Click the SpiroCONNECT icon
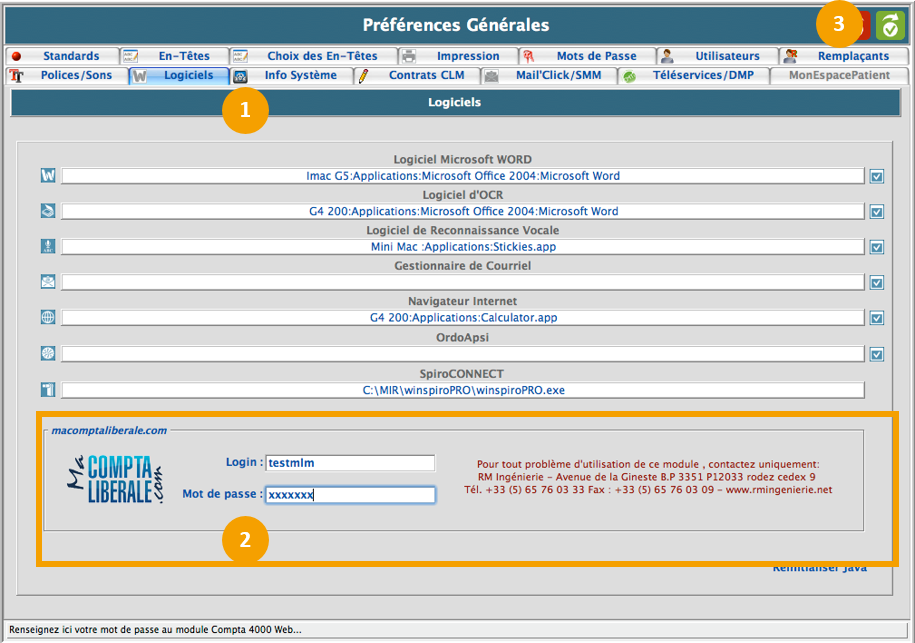 coord(47,389)
